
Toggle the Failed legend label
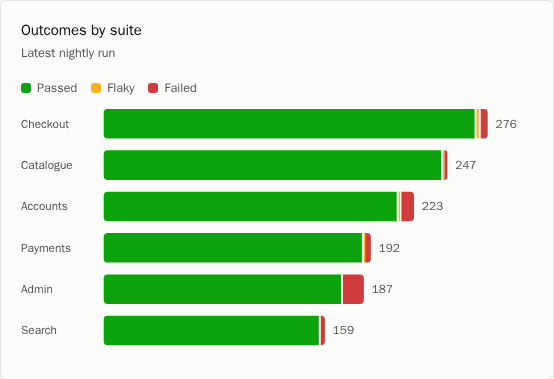point(180,88)
